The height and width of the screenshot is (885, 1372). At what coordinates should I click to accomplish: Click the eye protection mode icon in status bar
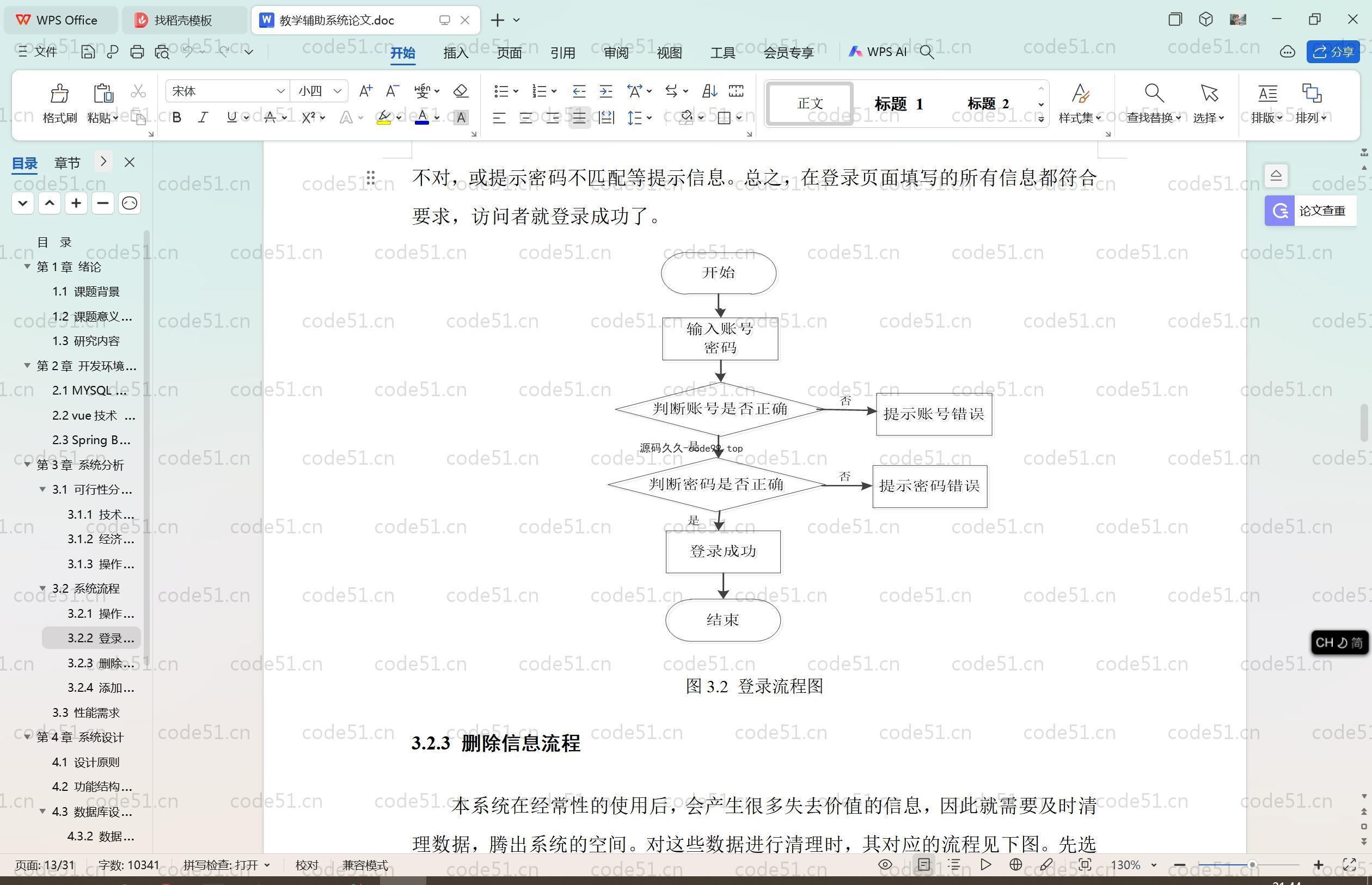885,864
